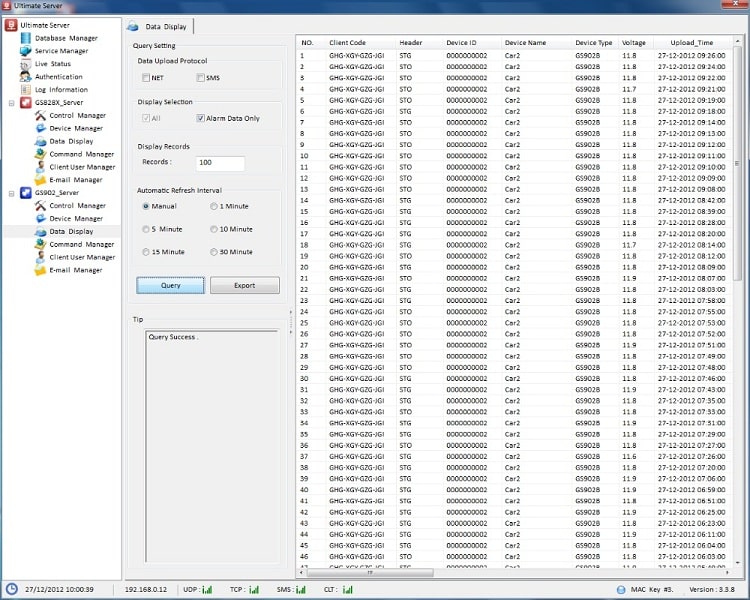Viewport: 750px width, 600px height.
Task: Collapse the GS902_Server tree node
Action: [x=11, y=192]
